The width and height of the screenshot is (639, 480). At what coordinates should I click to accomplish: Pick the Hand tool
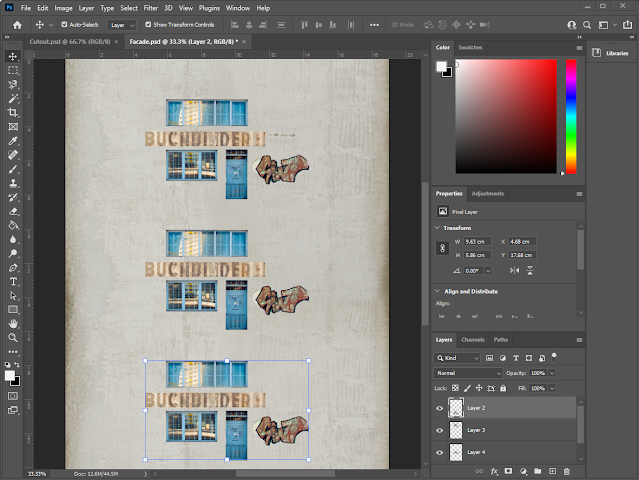point(13,324)
